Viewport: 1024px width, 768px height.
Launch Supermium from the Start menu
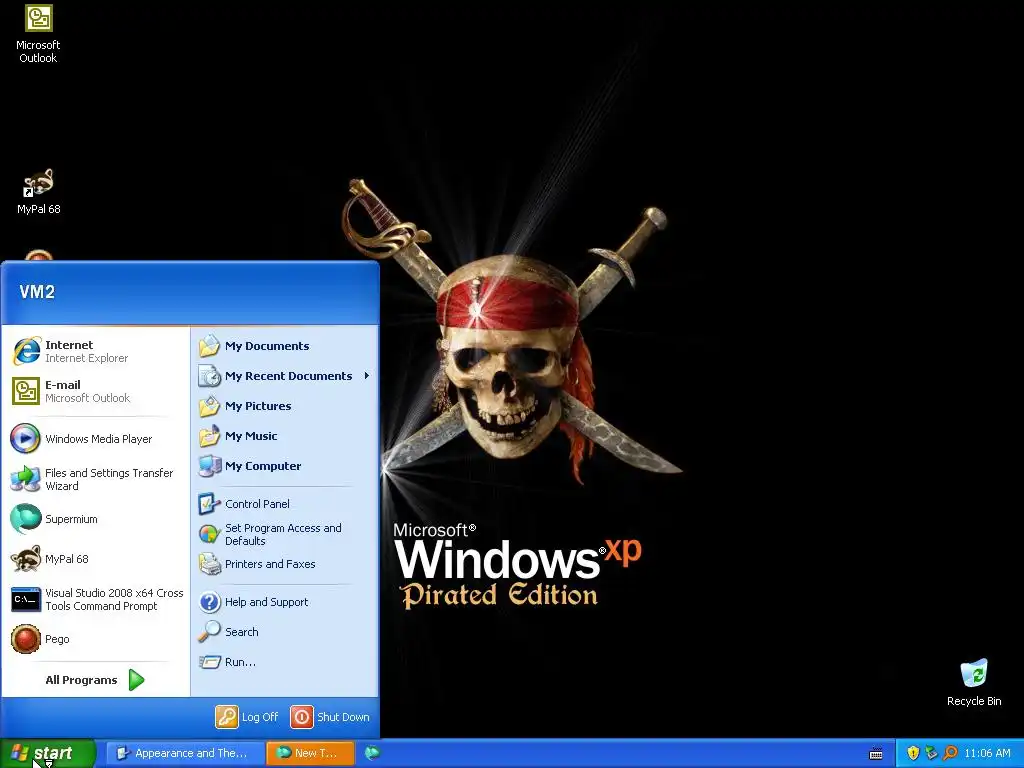[95, 519]
